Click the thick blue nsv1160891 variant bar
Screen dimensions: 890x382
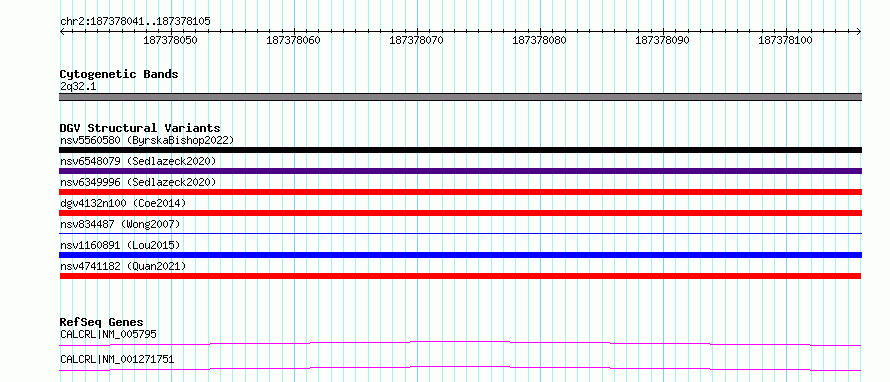(460, 255)
